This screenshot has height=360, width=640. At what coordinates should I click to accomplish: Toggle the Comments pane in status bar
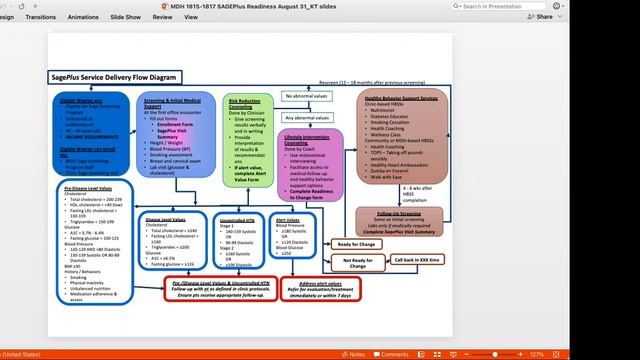(391, 354)
